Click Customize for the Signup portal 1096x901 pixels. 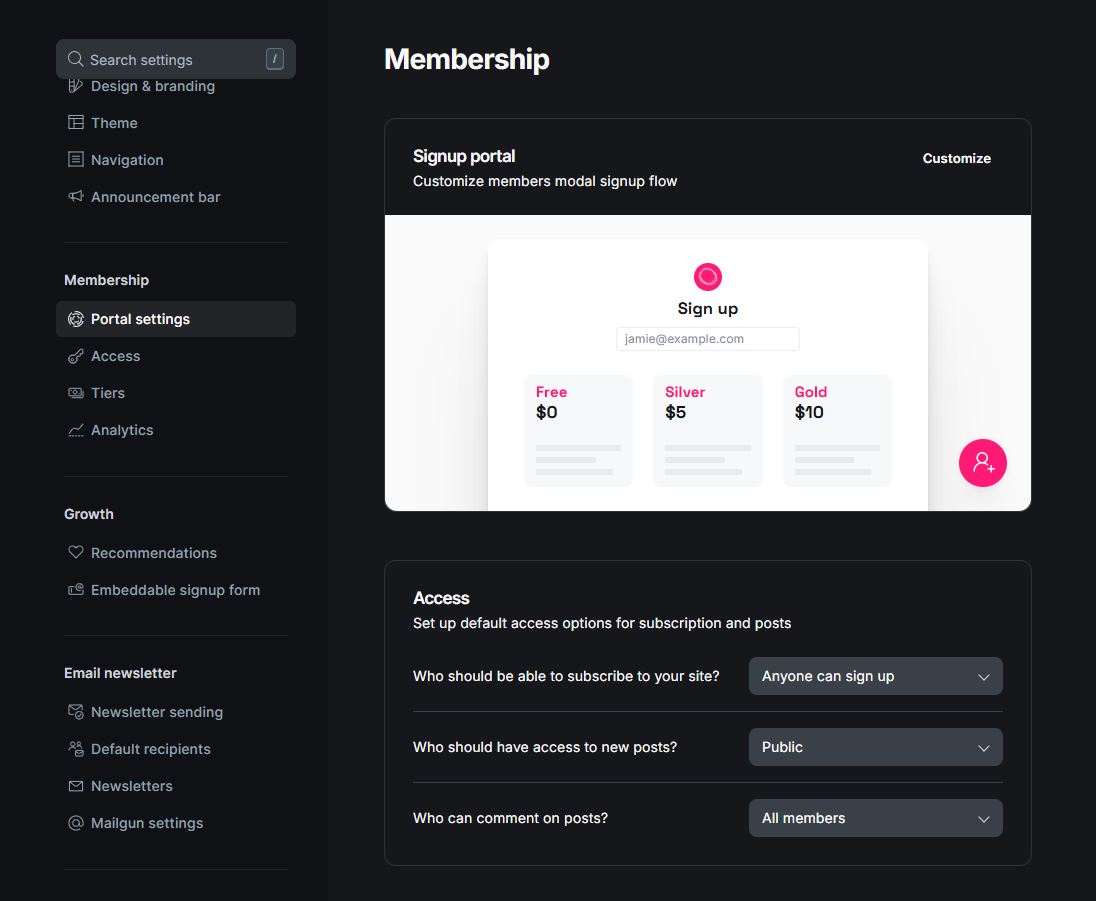point(956,159)
